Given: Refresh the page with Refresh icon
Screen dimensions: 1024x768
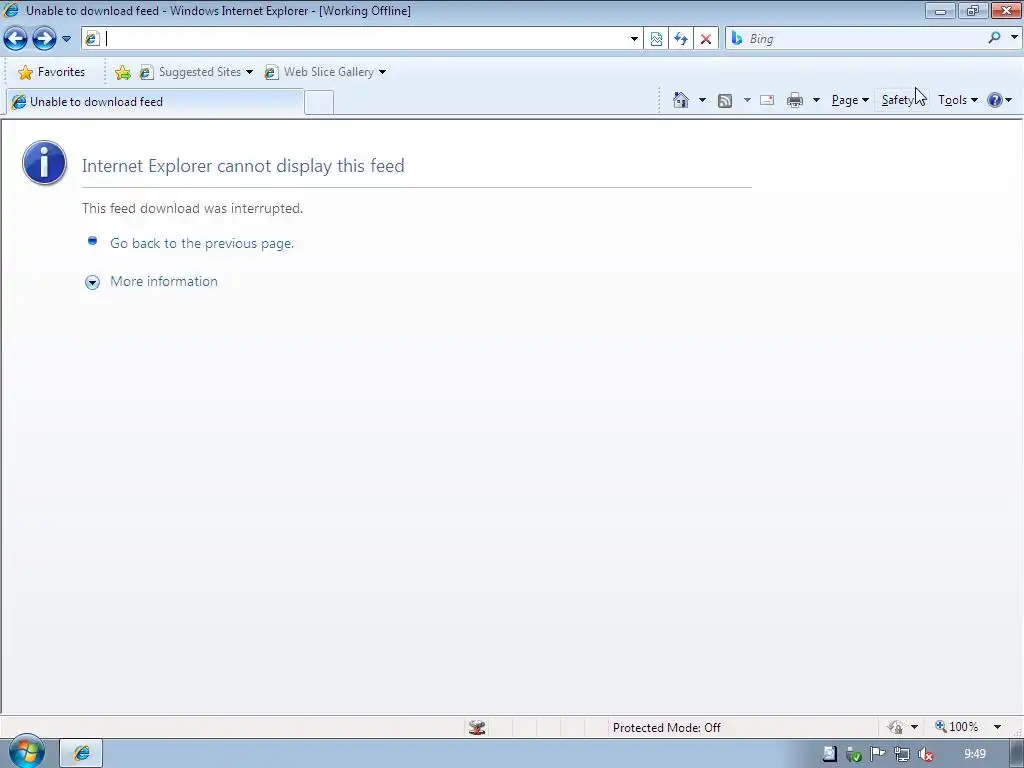Looking at the screenshot, I should point(680,39).
